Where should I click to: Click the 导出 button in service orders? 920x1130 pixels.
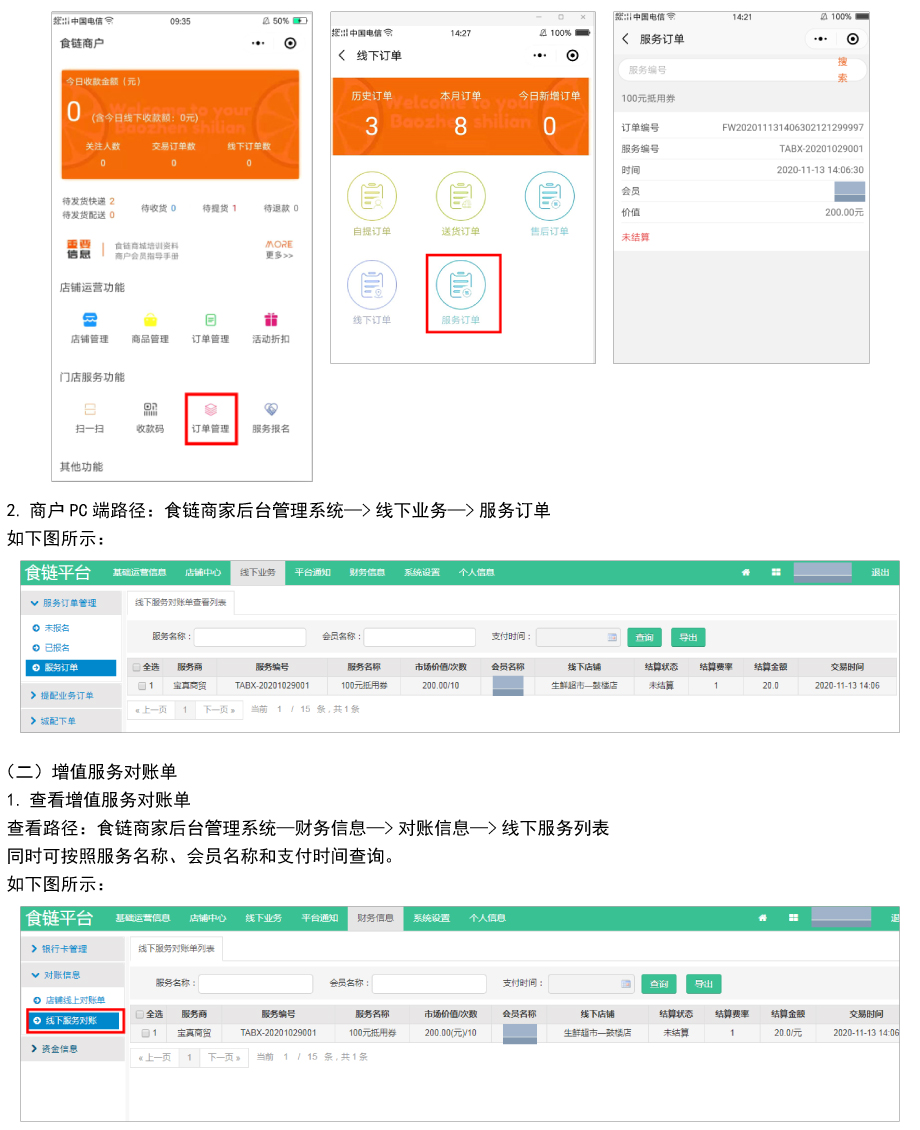click(x=687, y=637)
